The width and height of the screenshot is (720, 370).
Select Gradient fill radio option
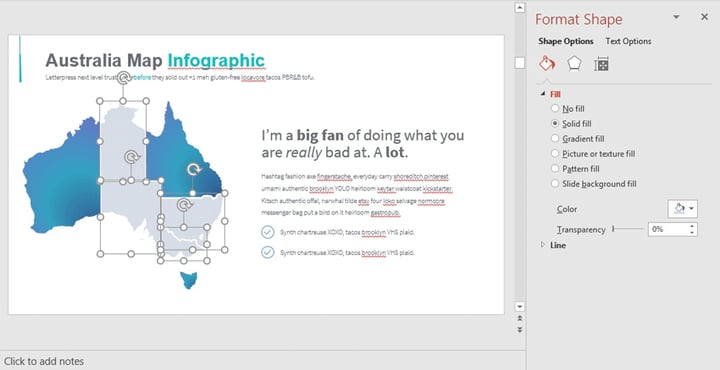coord(555,139)
